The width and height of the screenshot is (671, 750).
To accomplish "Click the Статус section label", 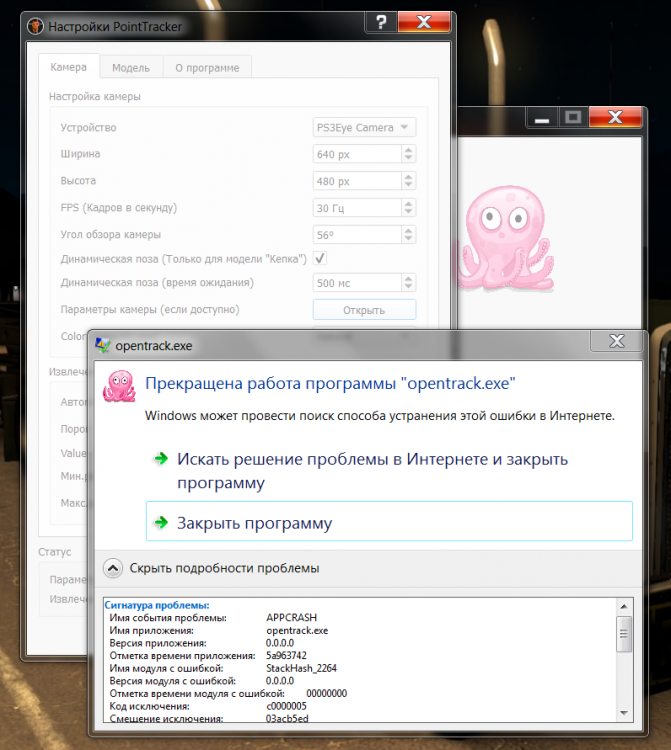I will pyautogui.click(x=55, y=552).
